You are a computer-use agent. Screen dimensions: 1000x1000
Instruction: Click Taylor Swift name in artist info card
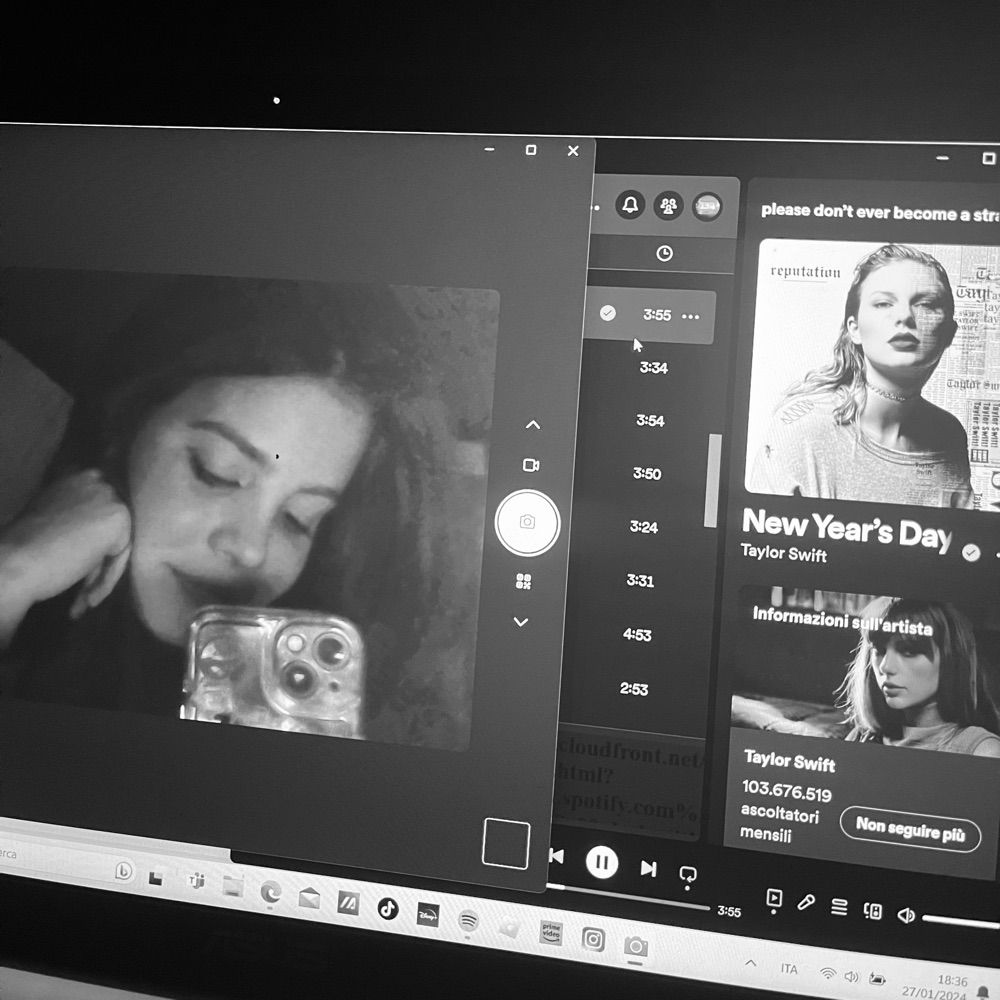point(790,761)
